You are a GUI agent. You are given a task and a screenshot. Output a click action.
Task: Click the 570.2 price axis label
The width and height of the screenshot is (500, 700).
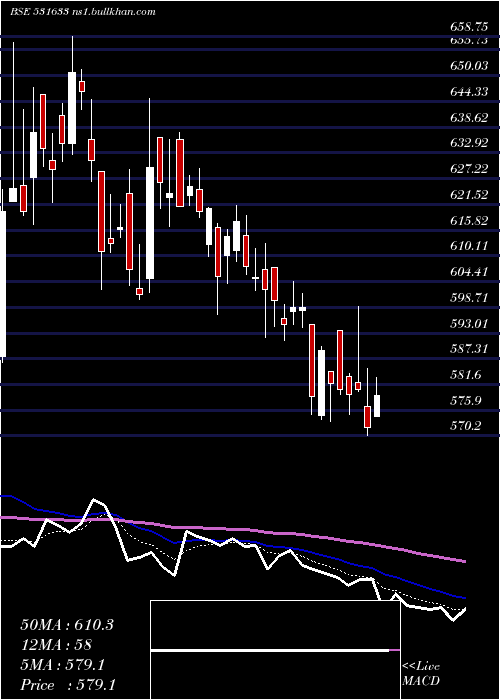[466, 426]
